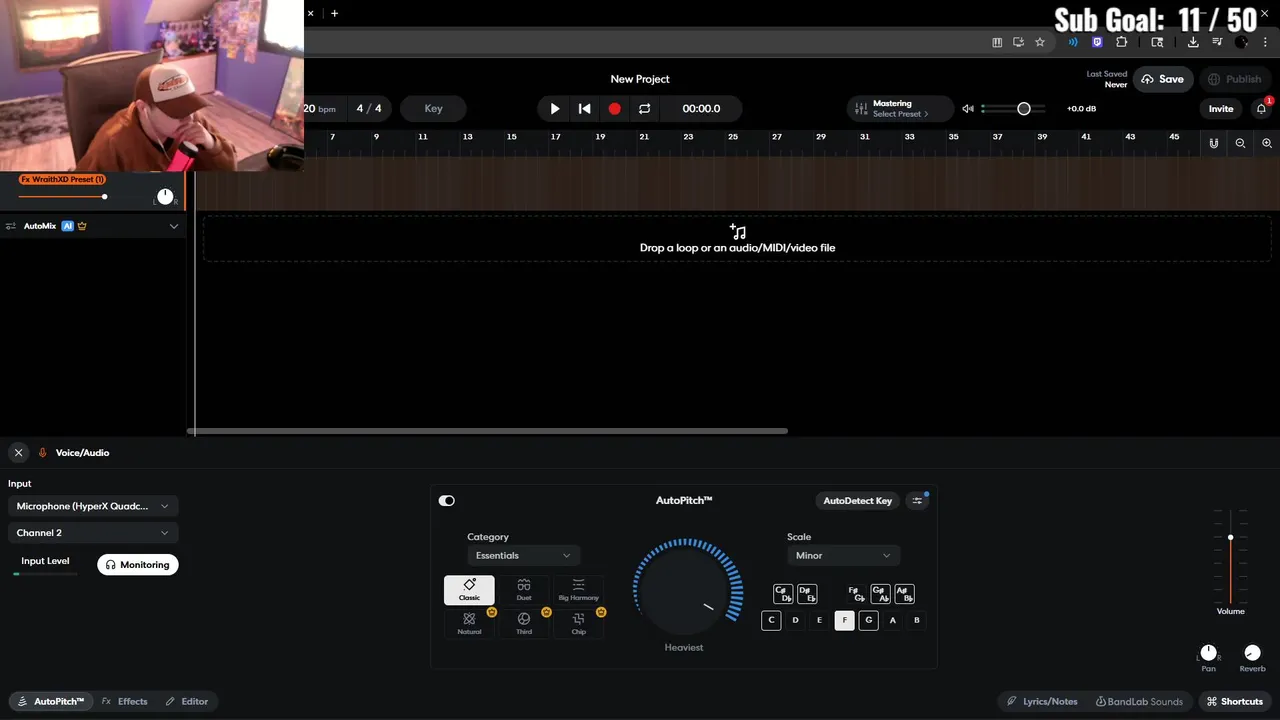The width and height of the screenshot is (1280, 720).
Task: Close the Voice/Audio panel
Action: pos(18,453)
